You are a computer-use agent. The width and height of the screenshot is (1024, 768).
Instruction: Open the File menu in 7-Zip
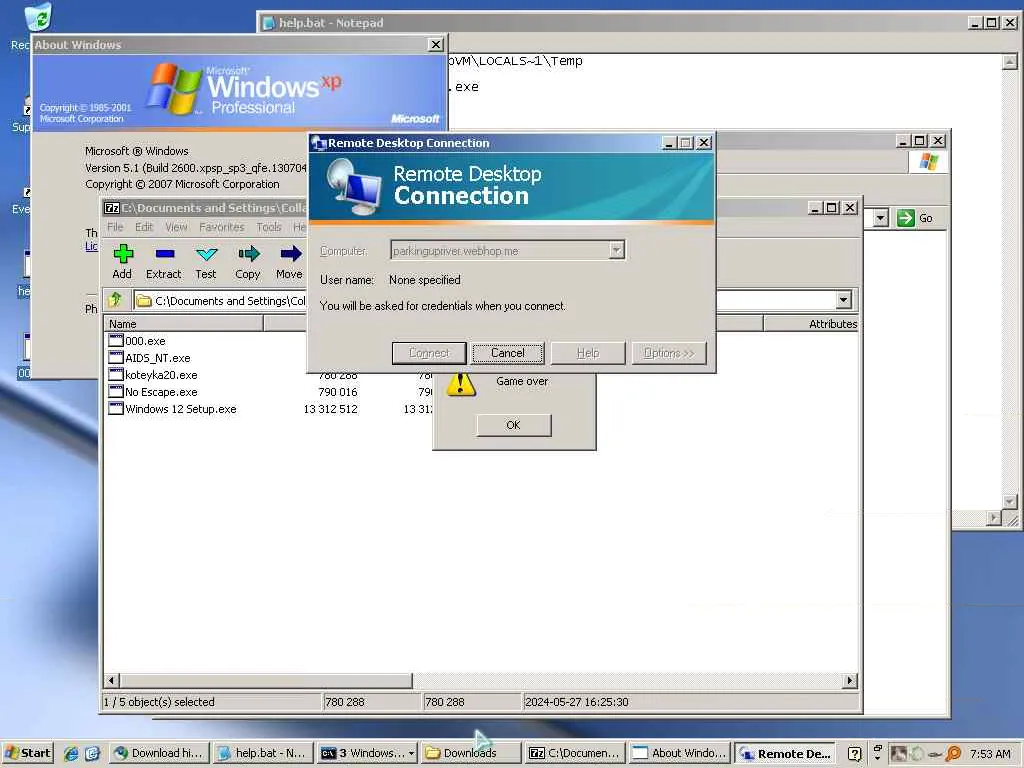pyautogui.click(x=115, y=227)
